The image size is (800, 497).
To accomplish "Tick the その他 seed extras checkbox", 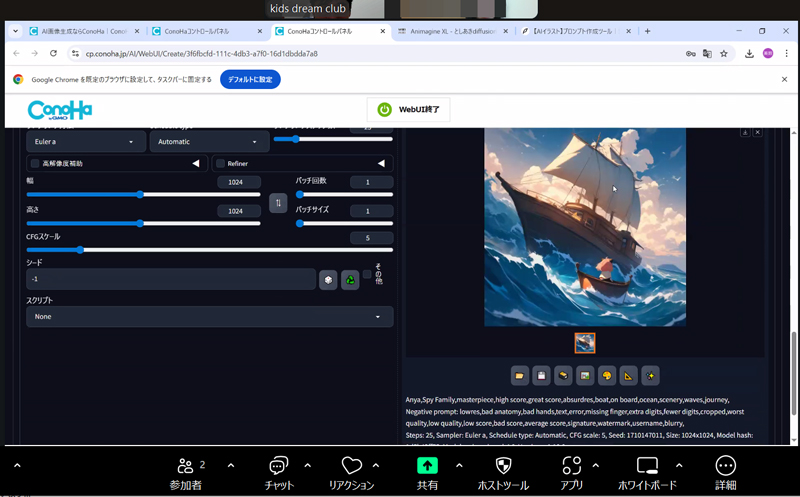I will pos(367,274).
